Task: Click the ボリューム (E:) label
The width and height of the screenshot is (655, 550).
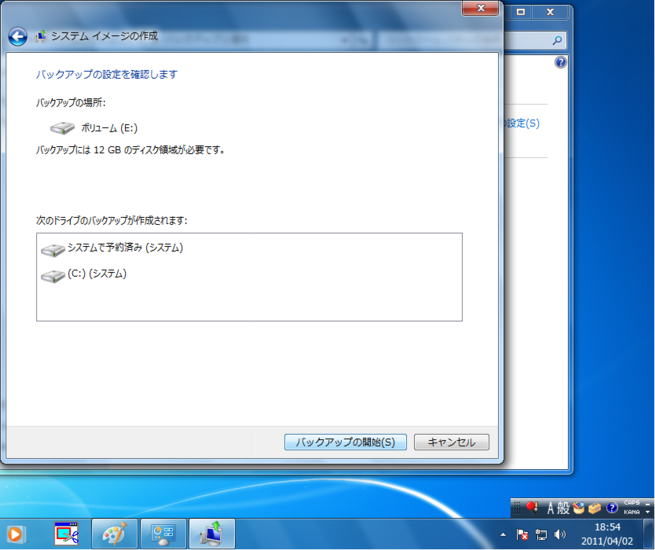Action: click(109, 128)
